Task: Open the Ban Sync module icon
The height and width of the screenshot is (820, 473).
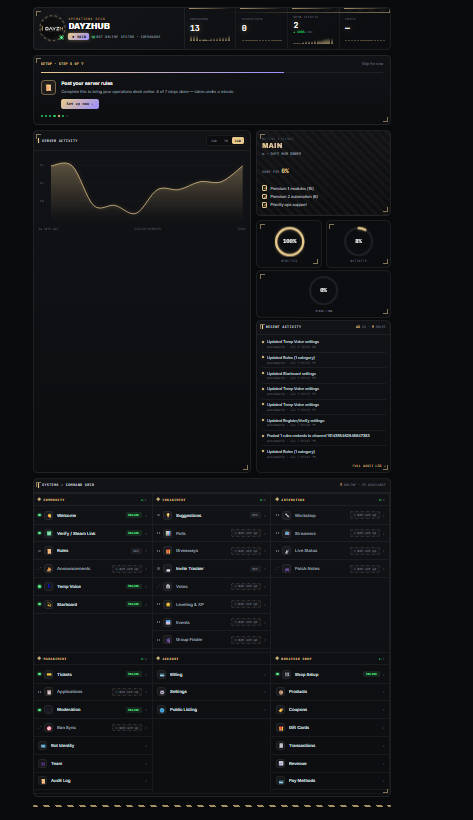Action: [x=49, y=727]
